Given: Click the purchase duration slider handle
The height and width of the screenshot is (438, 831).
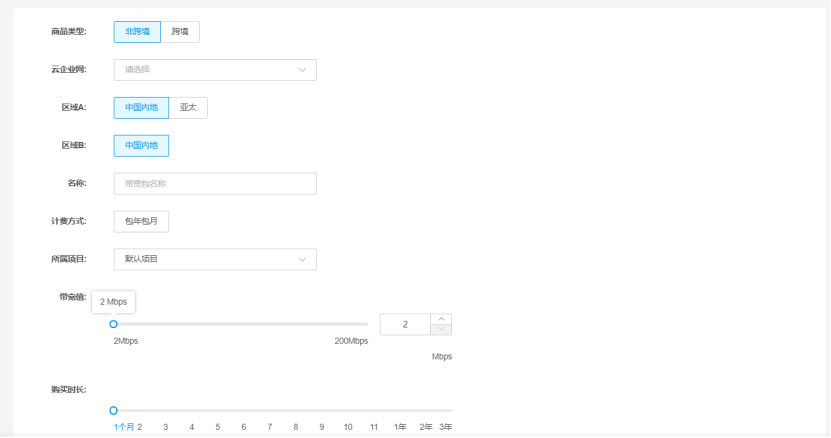Looking at the screenshot, I should (x=113, y=410).
